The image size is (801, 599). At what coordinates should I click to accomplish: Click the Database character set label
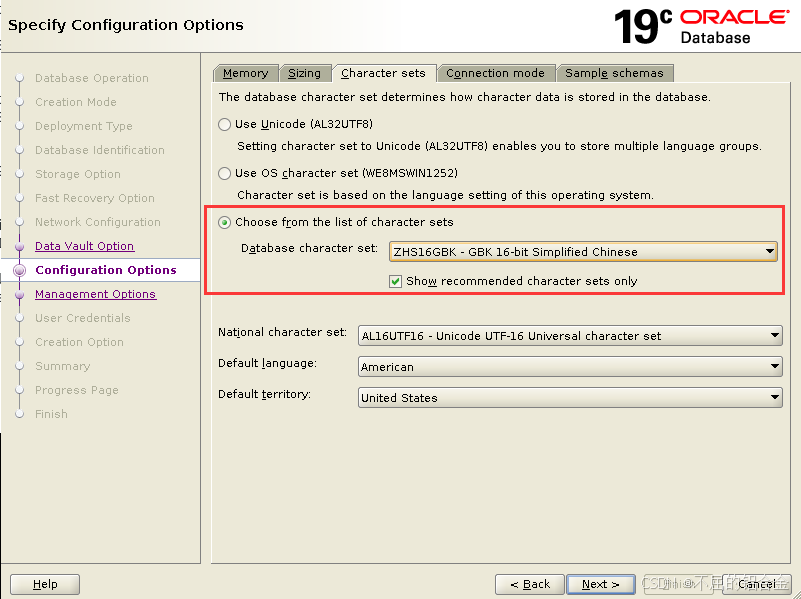[x=309, y=248]
